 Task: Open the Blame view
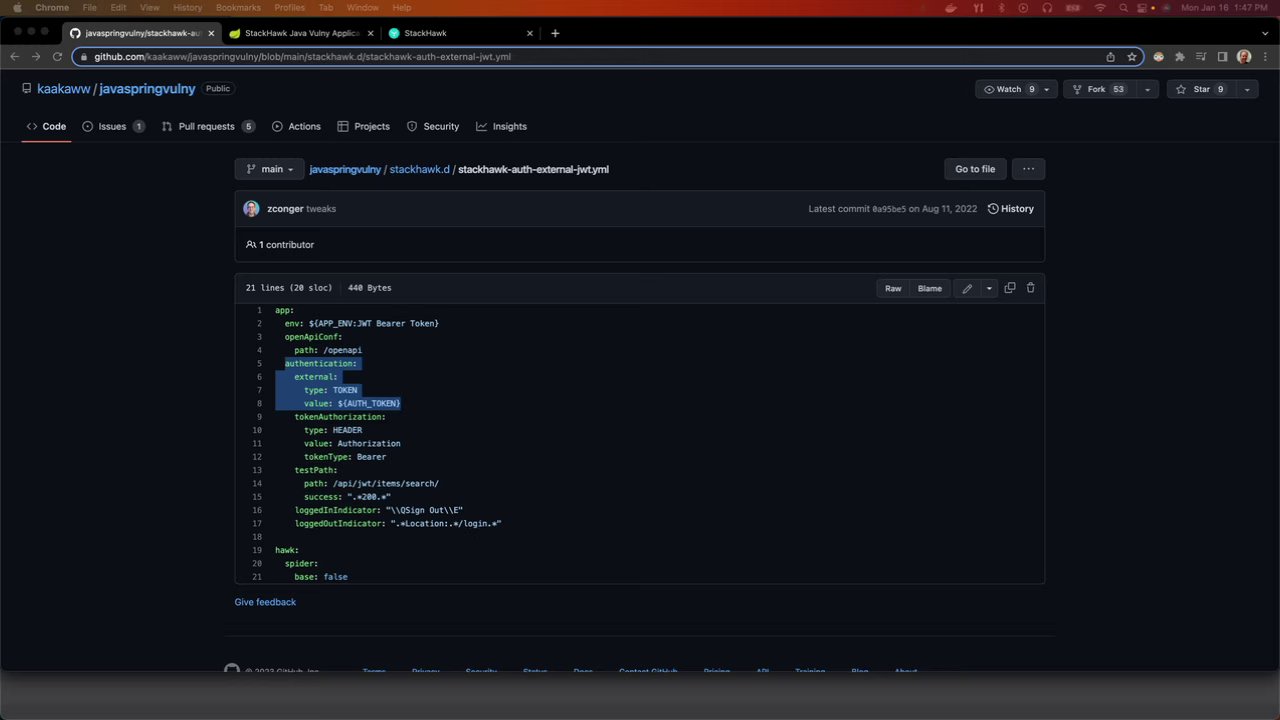(x=930, y=288)
